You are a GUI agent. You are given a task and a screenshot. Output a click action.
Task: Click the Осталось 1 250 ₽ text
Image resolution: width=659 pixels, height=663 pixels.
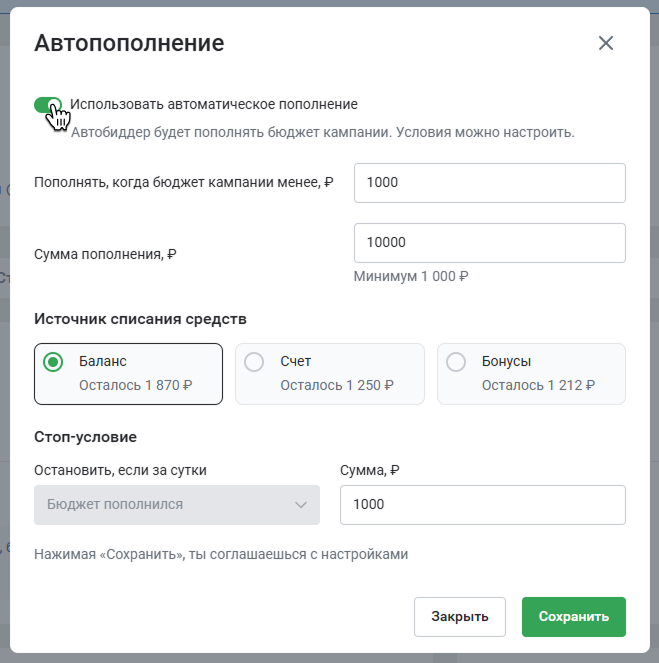coord(337,385)
